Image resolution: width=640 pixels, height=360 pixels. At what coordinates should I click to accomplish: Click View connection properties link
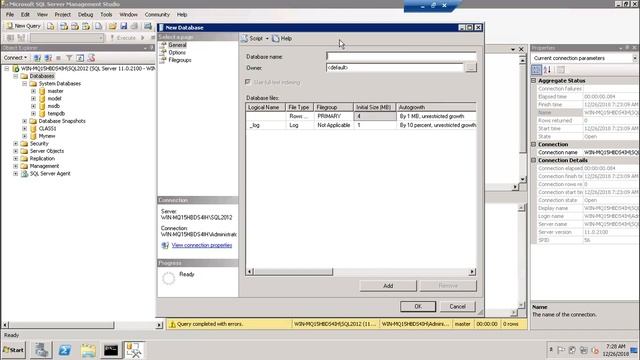pyautogui.click(x=202, y=245)
